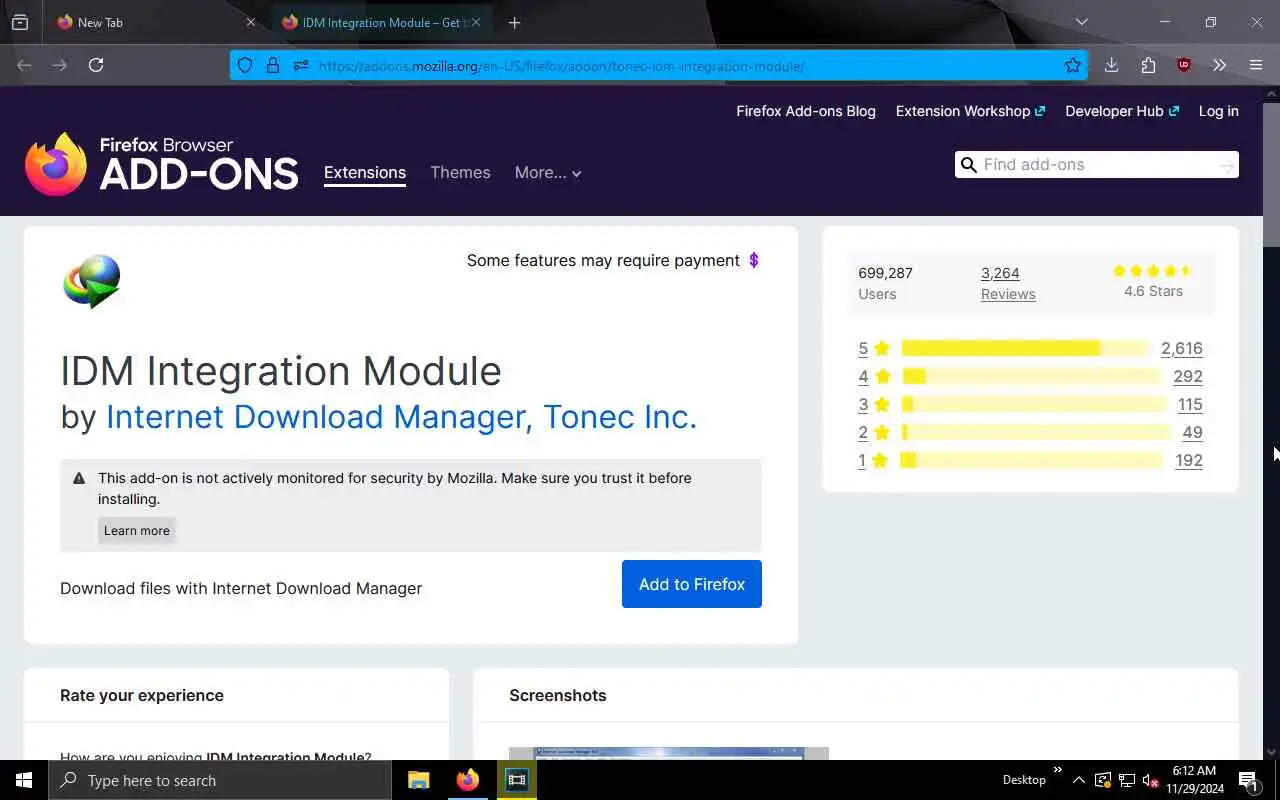Open the Extensions section
Image resolution: width=1280 pixels, height=800 pixels.
(x=365, y=172)
